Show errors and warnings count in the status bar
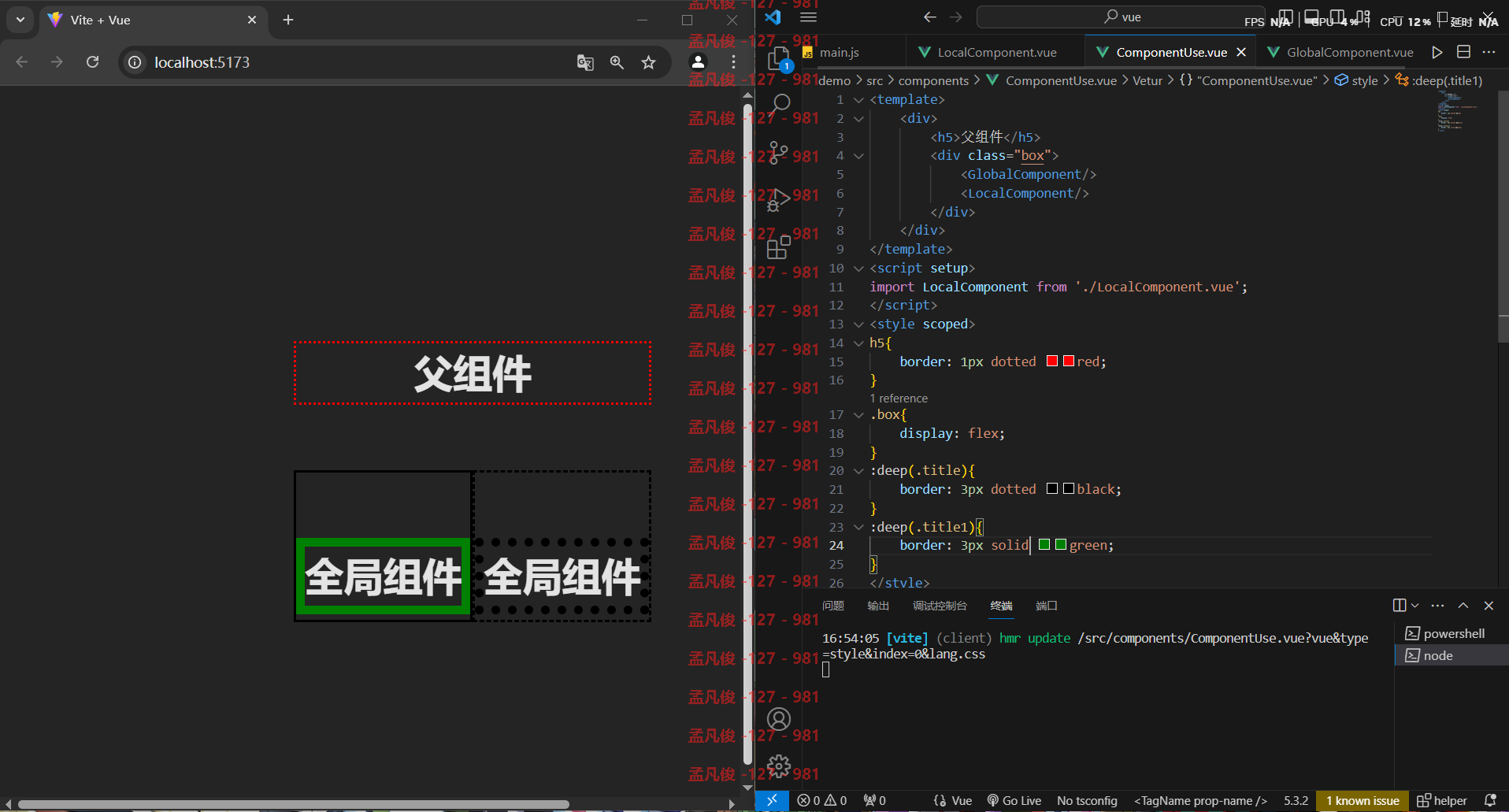The height and width of the screenshot is (812, 1509). pos(821,800)
